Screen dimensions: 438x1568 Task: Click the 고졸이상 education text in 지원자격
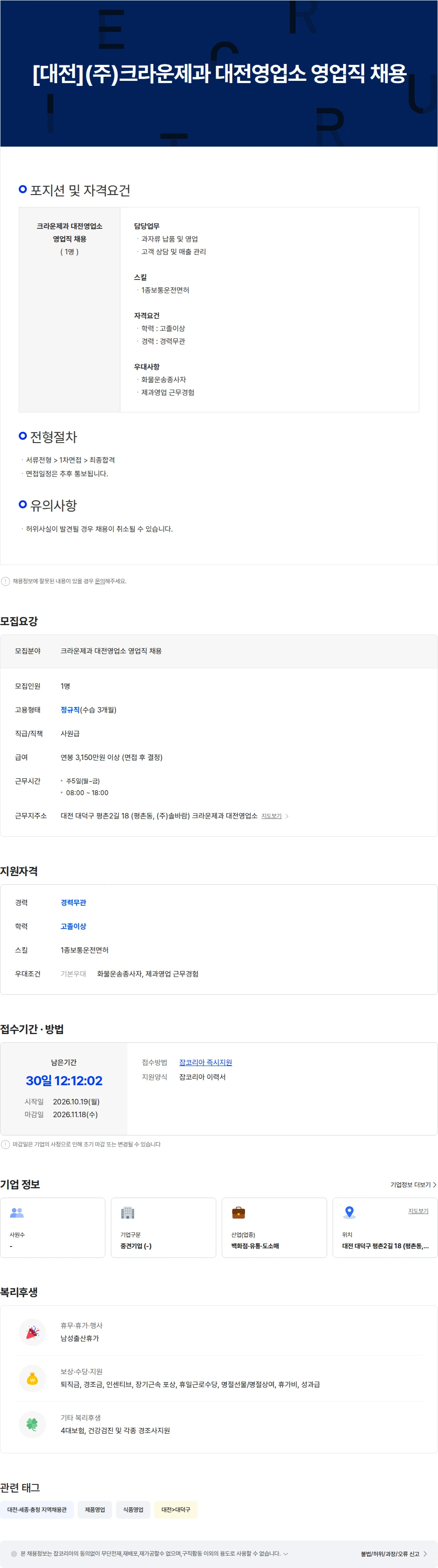click(x=73, y=926)
